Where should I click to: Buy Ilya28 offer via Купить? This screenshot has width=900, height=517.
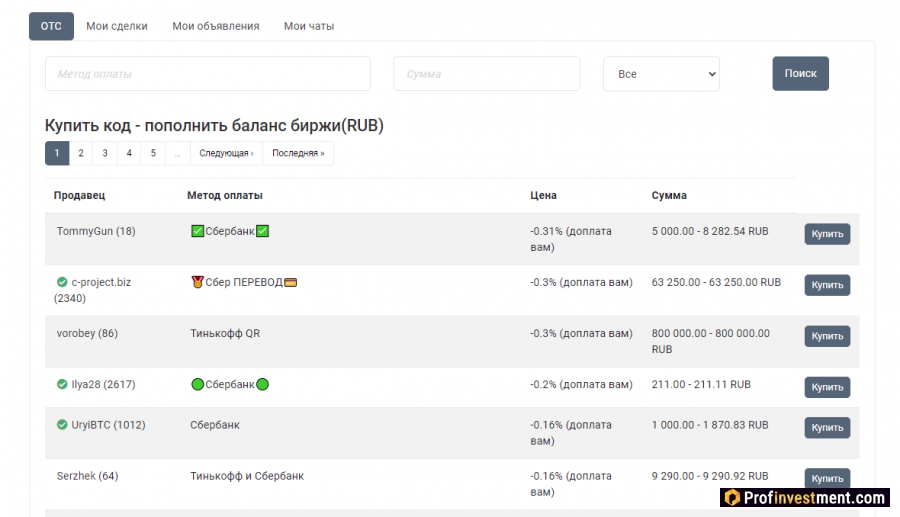tap(827, 387)
